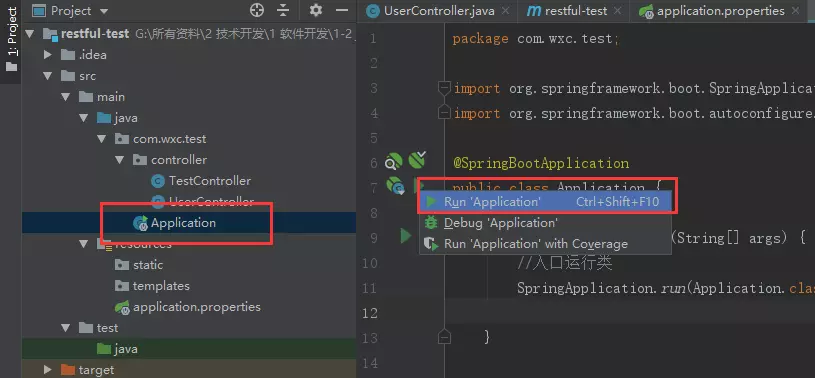
Task: Click the Coverage shield icon in menu
Action: pos(431,244)
